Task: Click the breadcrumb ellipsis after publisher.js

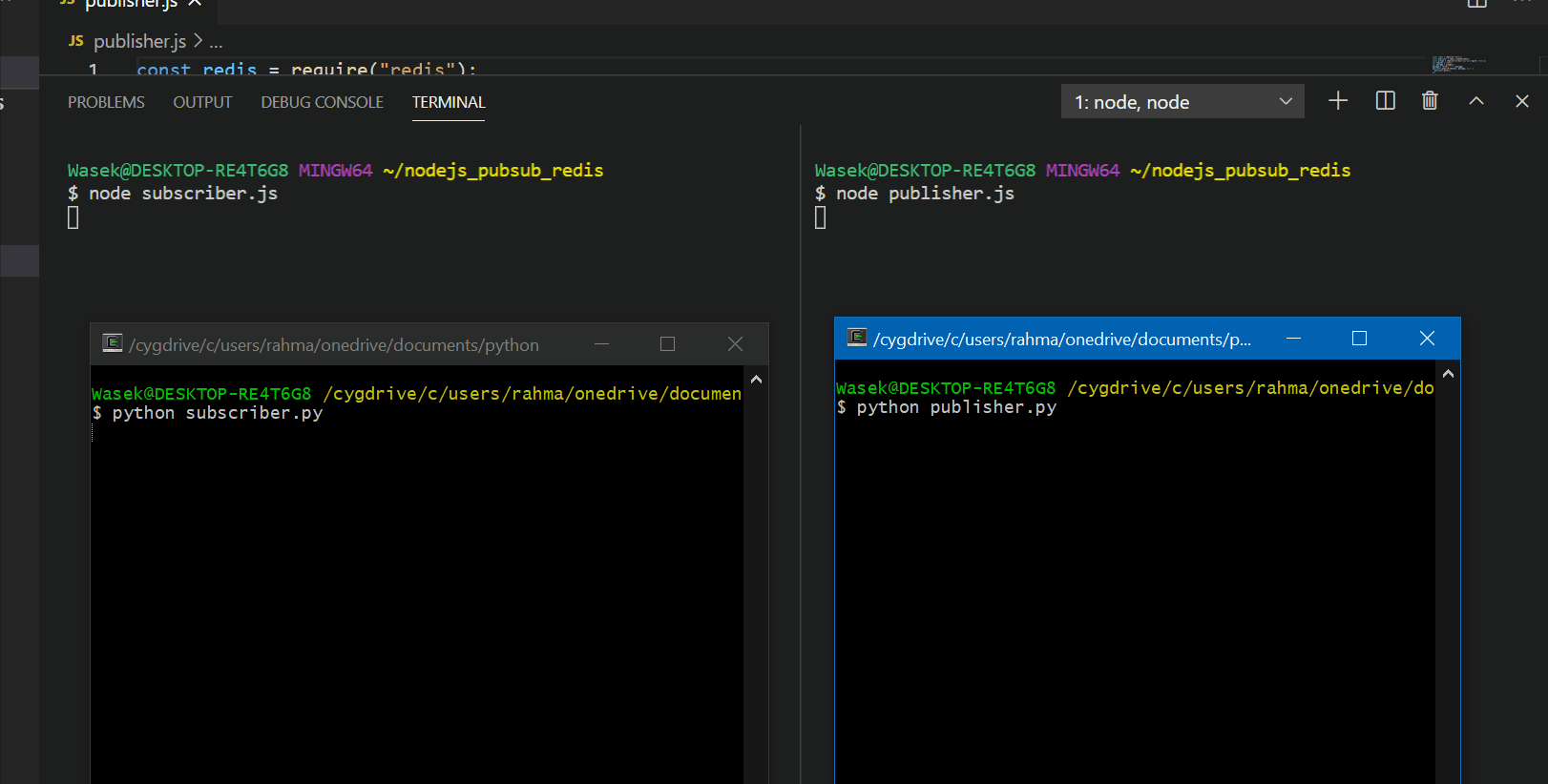Action: [216, 42]
